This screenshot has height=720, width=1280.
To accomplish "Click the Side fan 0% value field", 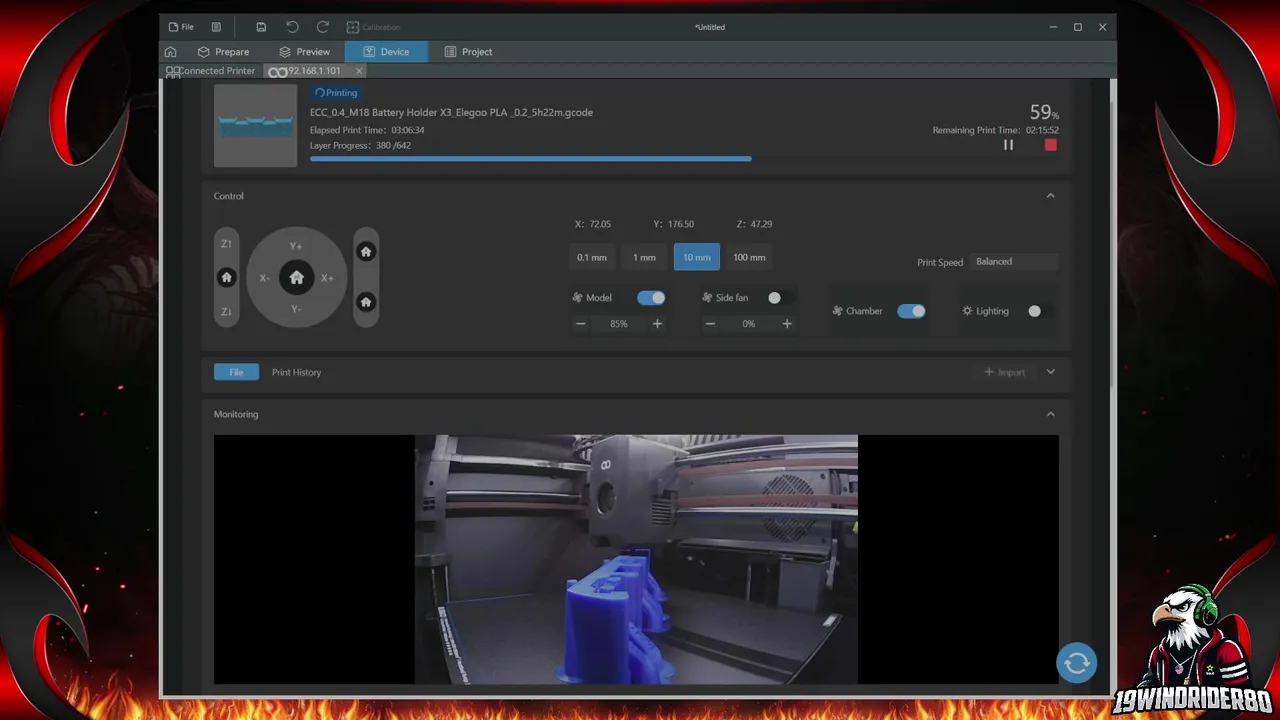I will (749, 324).
